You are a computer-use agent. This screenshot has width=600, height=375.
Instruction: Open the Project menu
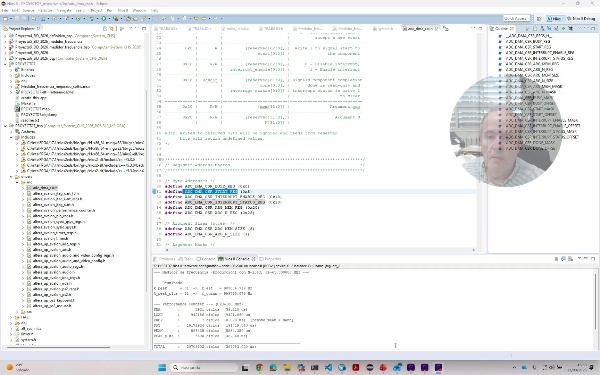click(96, 11)
